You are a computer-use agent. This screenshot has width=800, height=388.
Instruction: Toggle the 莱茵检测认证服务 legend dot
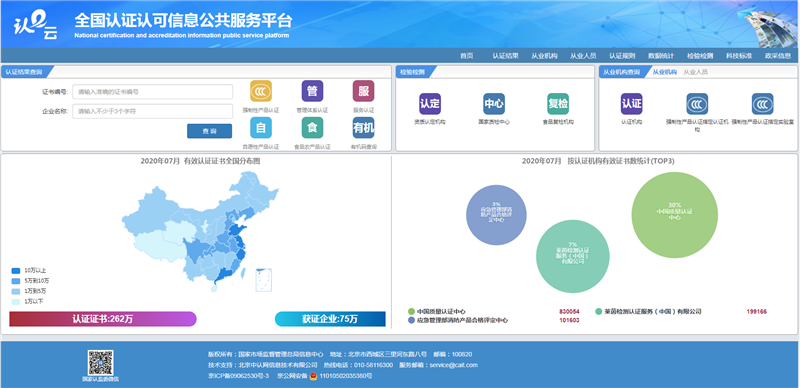pyautogui.click(x=598, y=311)
